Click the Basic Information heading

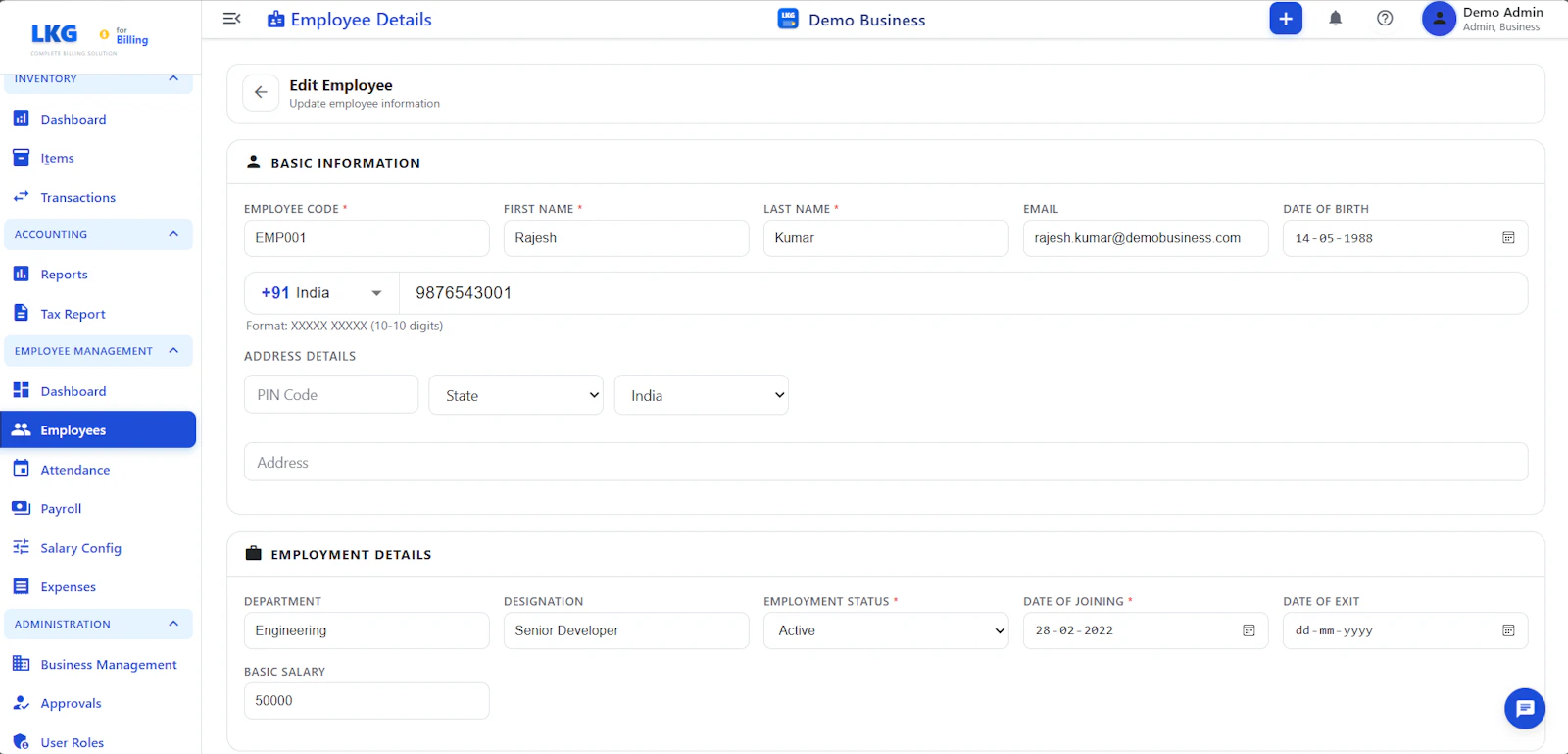pos(345,163)
